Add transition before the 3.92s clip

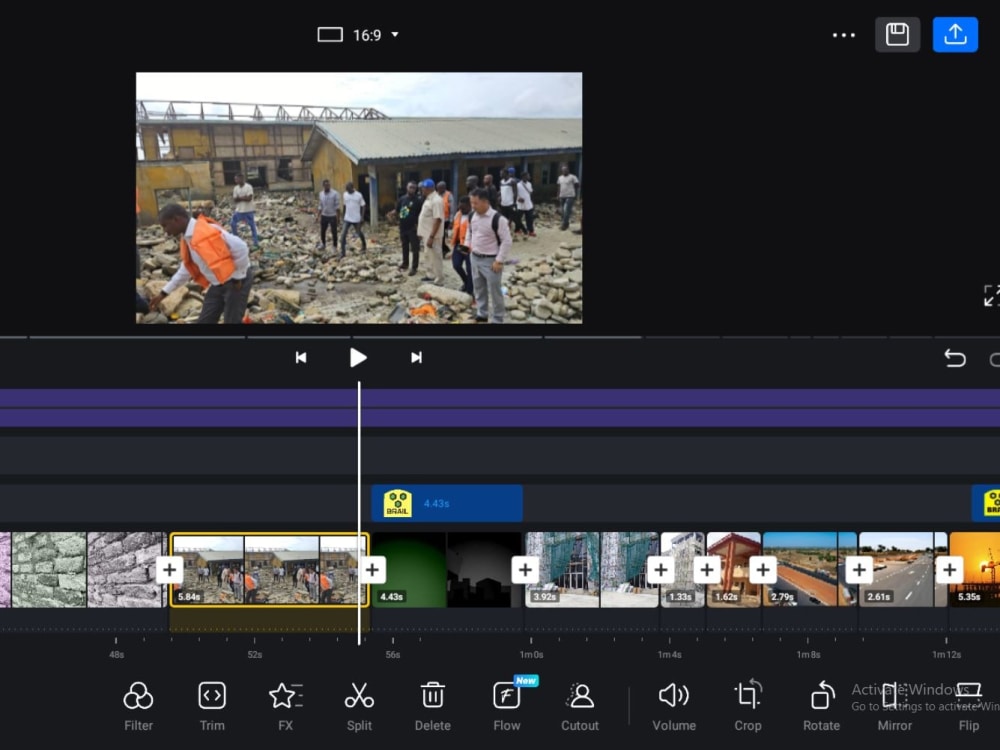pyautogui.click(x=526, y=570)
